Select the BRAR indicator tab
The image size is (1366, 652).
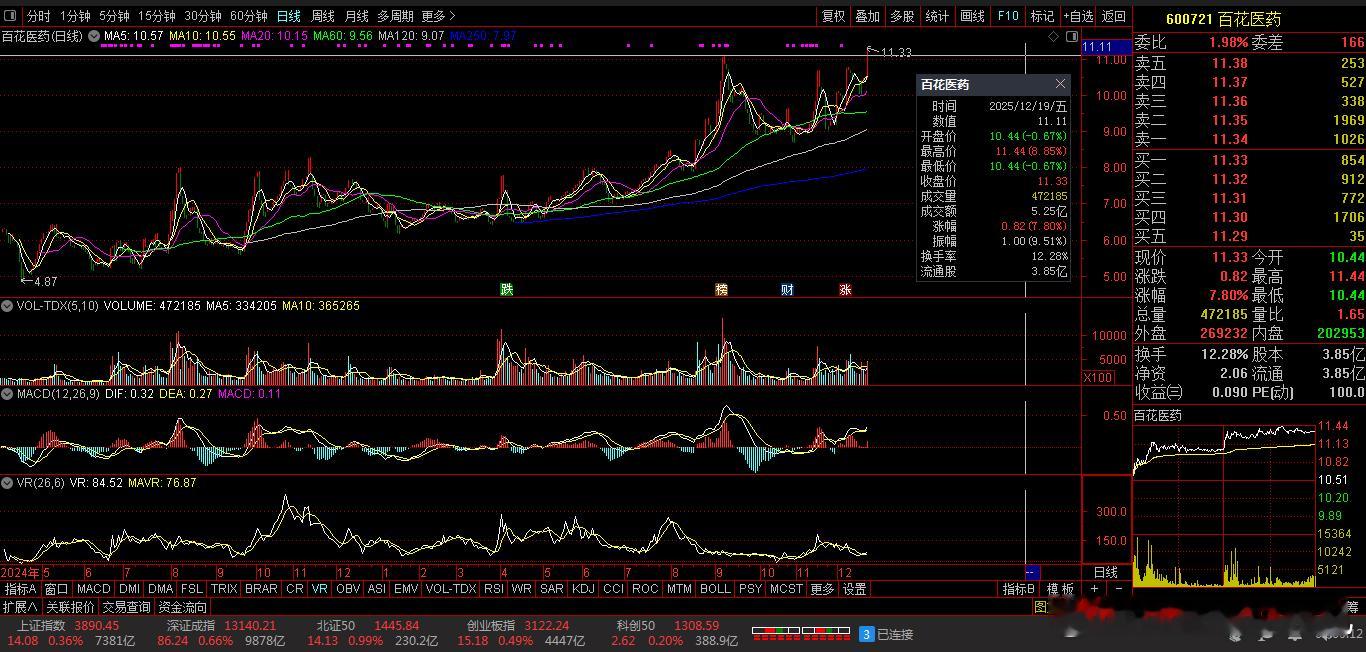(x=262, y=589)
